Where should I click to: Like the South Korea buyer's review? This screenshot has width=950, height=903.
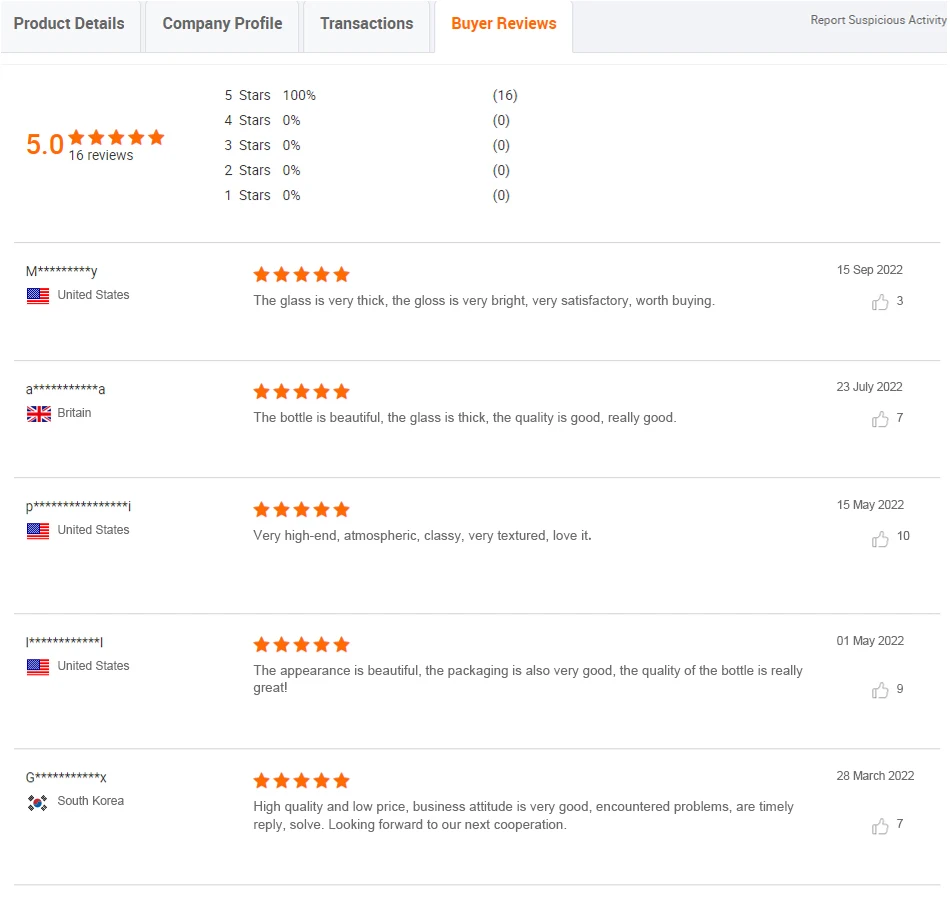tap(880, 826)
